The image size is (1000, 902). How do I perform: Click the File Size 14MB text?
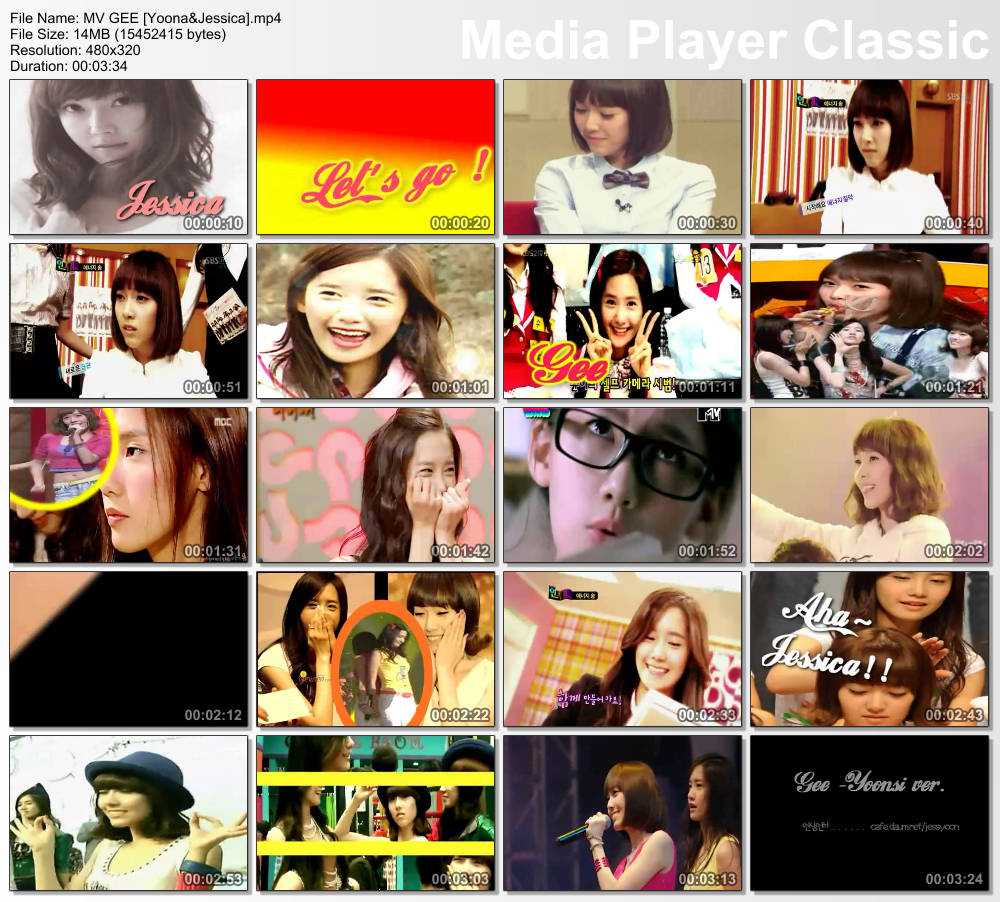(x=118, y=34)
